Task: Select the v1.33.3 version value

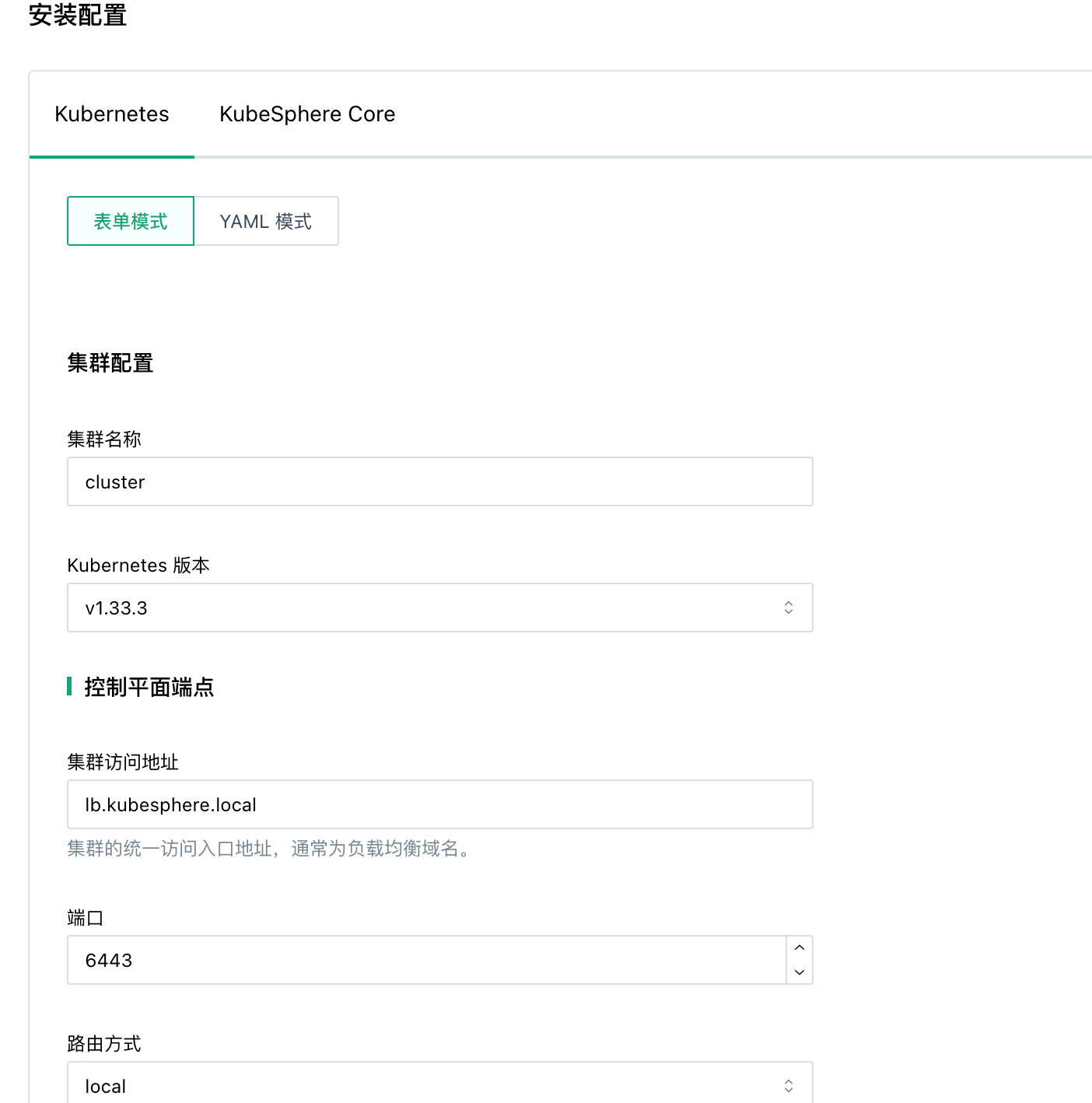Action: 117,608
